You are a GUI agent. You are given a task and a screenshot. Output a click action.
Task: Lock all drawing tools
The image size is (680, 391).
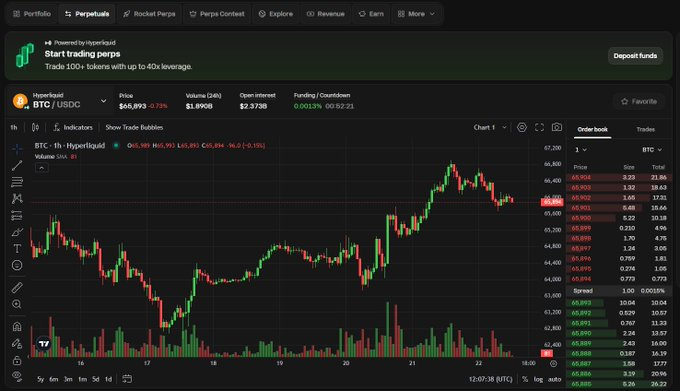[17, 360]
